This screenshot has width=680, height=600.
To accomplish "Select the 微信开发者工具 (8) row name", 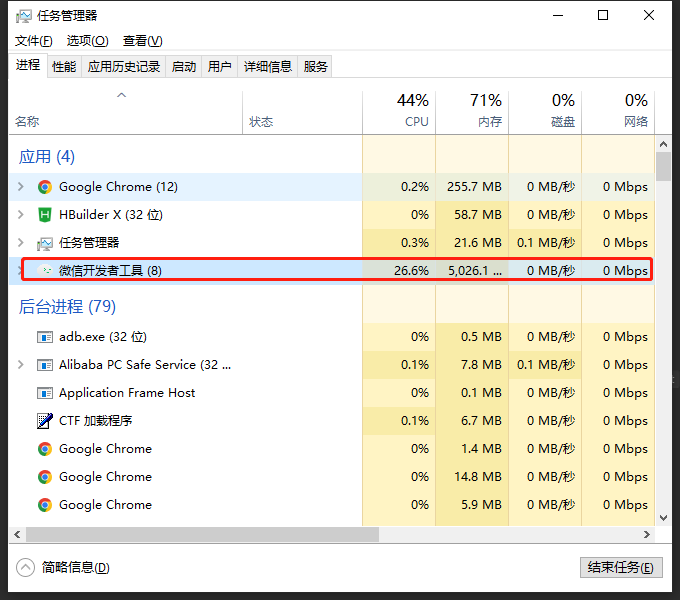I will tap(110, 271).
